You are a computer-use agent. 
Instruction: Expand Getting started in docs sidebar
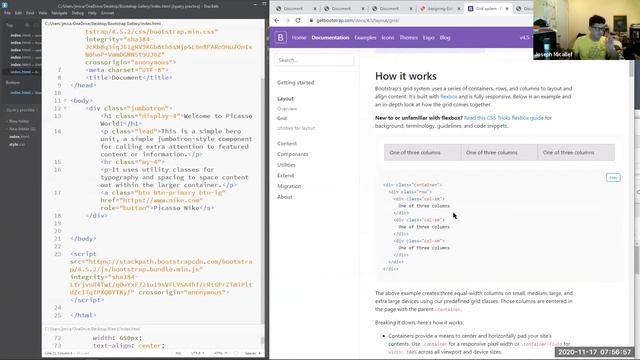[x=296, y=82]
